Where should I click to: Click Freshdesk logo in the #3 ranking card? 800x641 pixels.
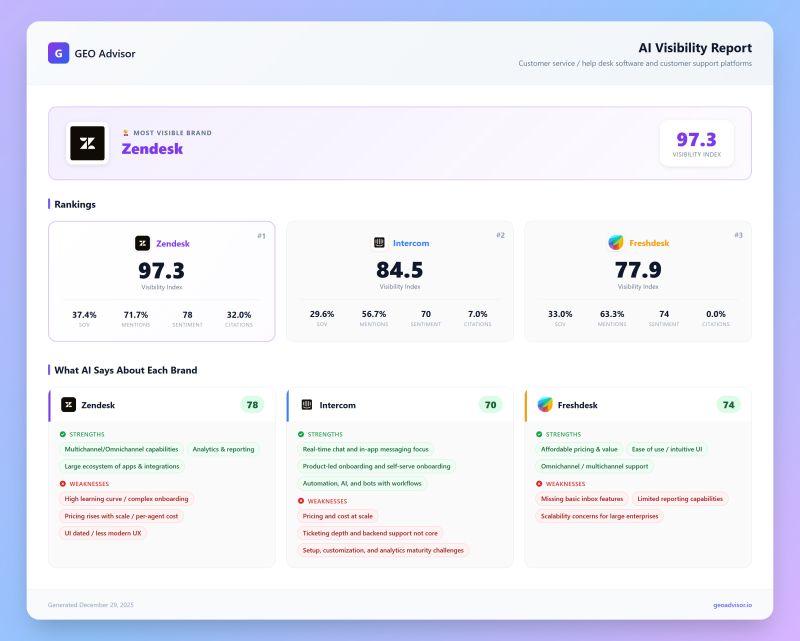point(616,242)
